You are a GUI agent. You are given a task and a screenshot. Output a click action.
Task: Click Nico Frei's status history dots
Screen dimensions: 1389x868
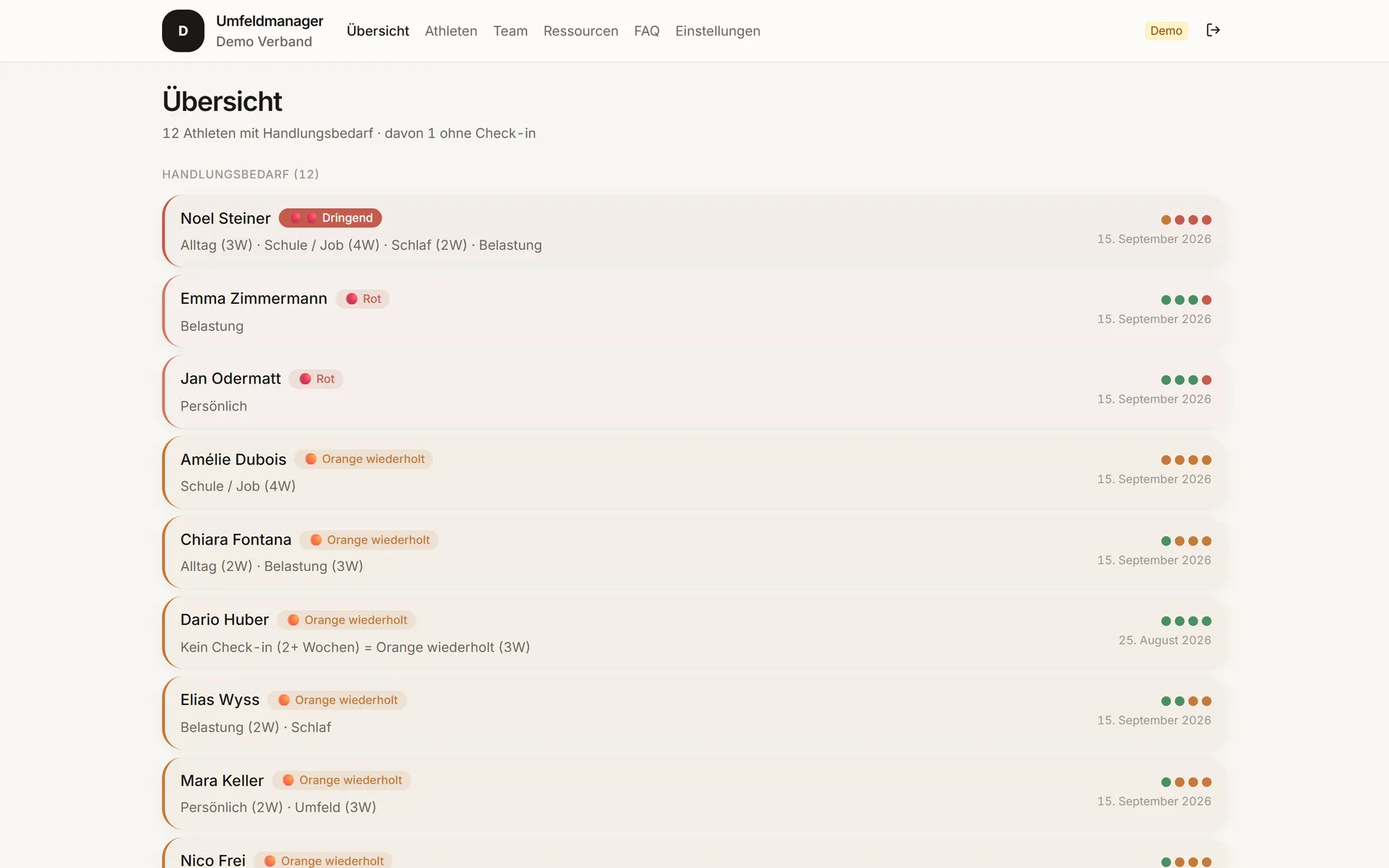pos(1186,862)
